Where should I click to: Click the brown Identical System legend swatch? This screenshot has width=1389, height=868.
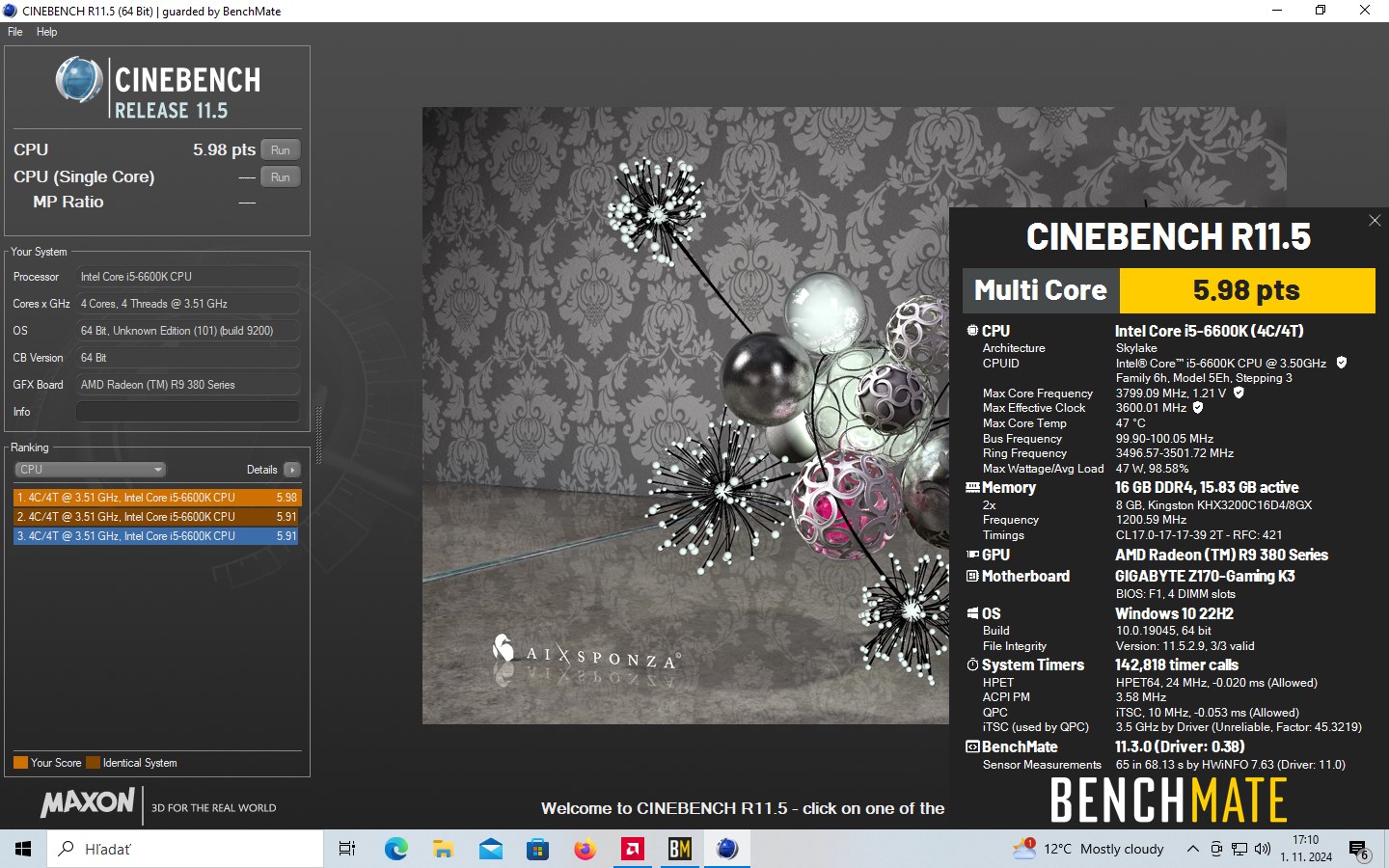point(93,763)
